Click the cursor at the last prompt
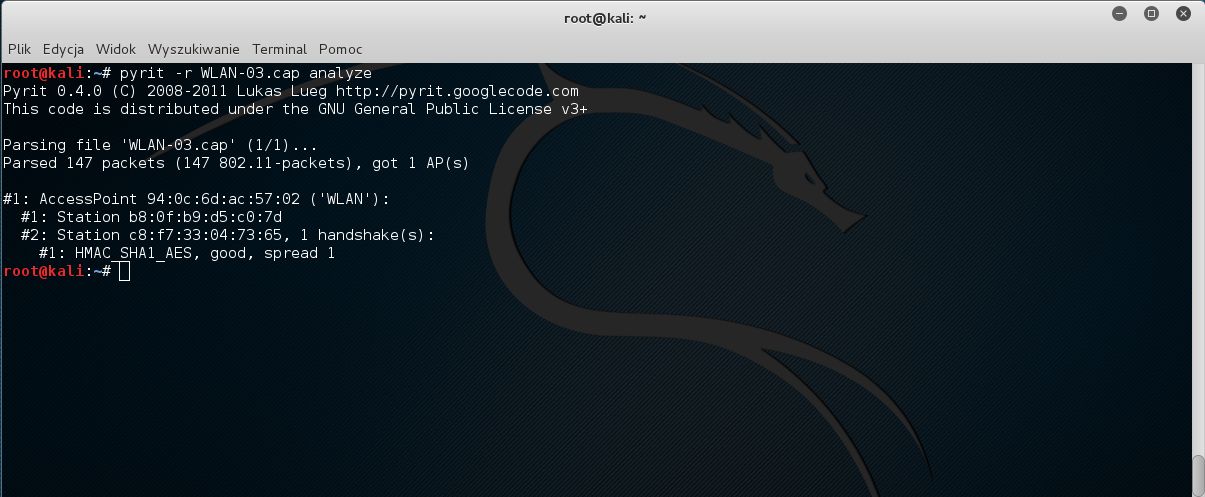This screenshot has height=497, width=1205. point(124,271)
